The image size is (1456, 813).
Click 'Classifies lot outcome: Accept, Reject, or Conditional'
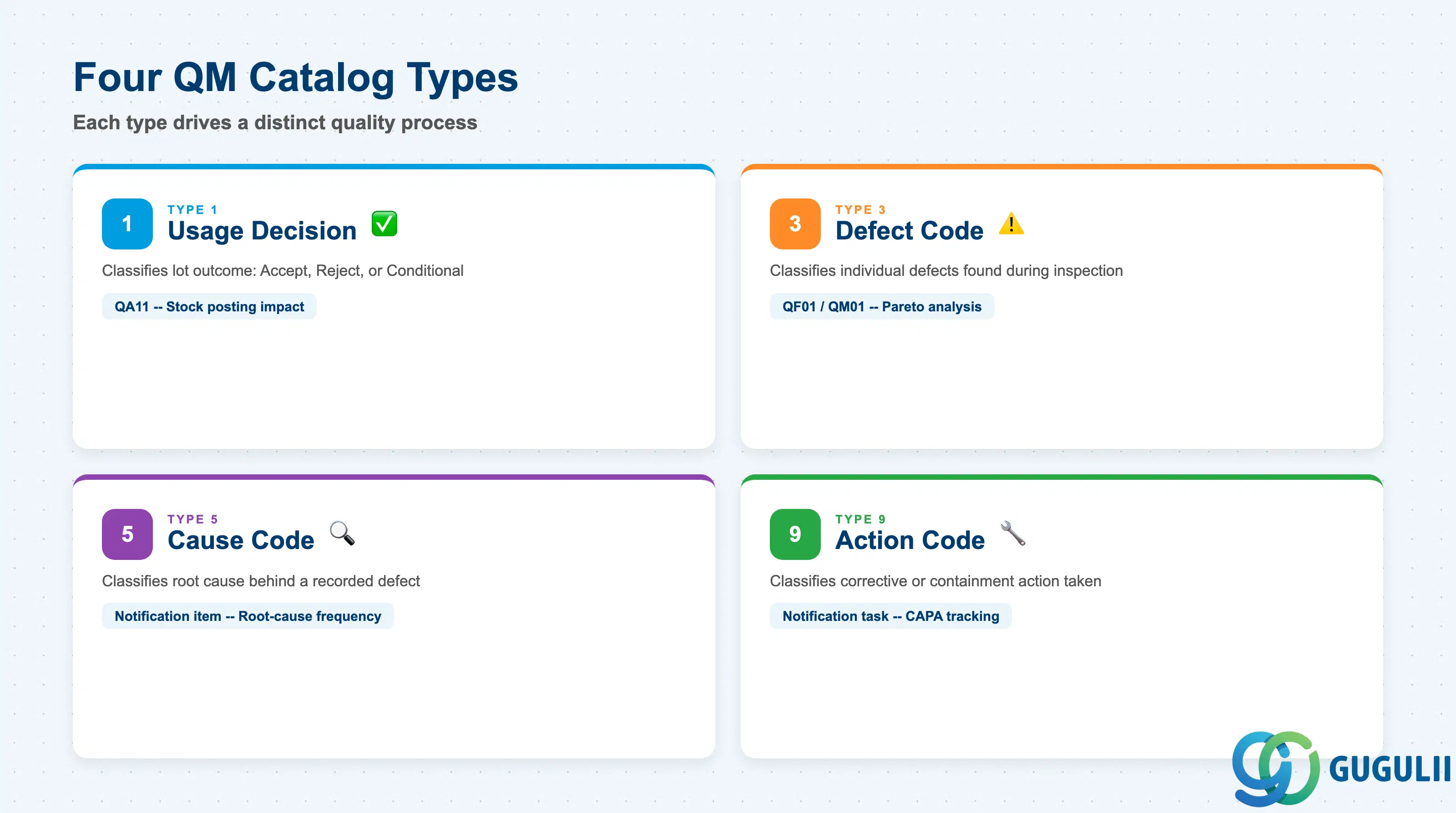pyautogui.click(x=283, y=271)
